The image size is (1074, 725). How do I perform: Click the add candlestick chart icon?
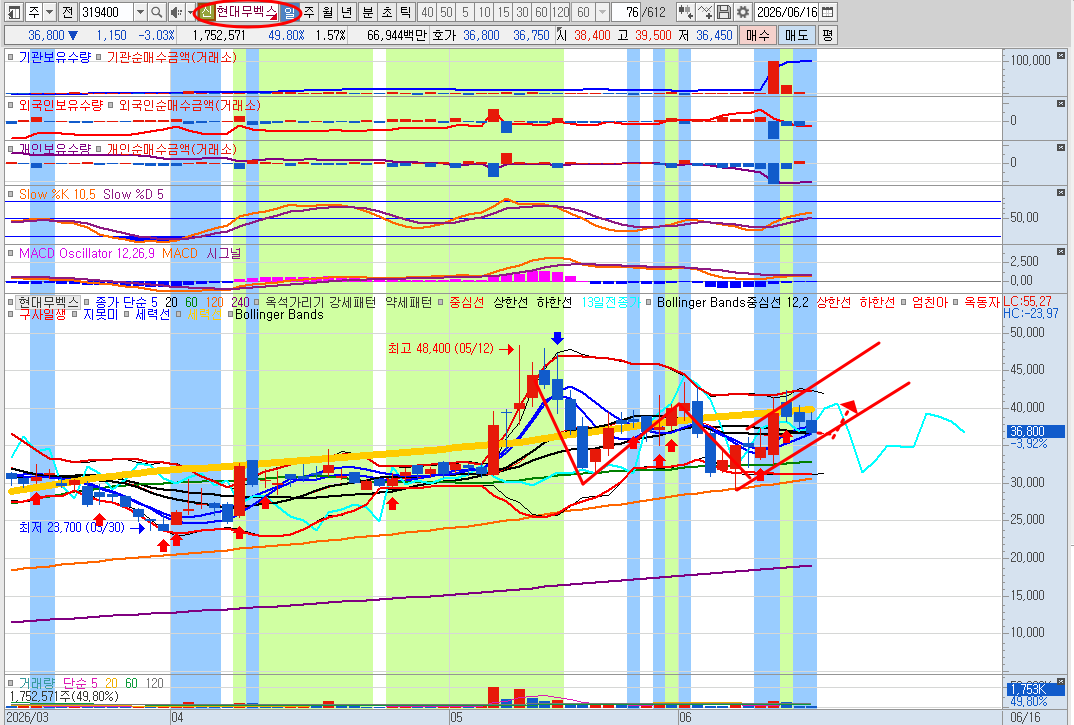point(685,12)
